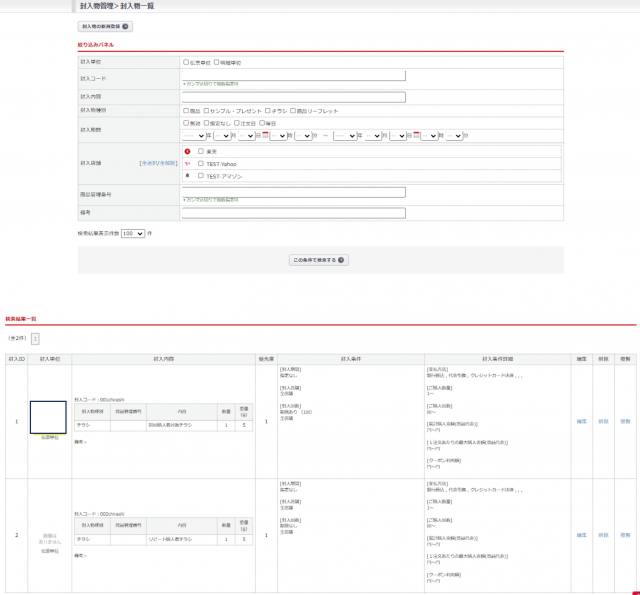Click 編集 link for enclosure ID 1
640x595 pixels.
point(581,421)
